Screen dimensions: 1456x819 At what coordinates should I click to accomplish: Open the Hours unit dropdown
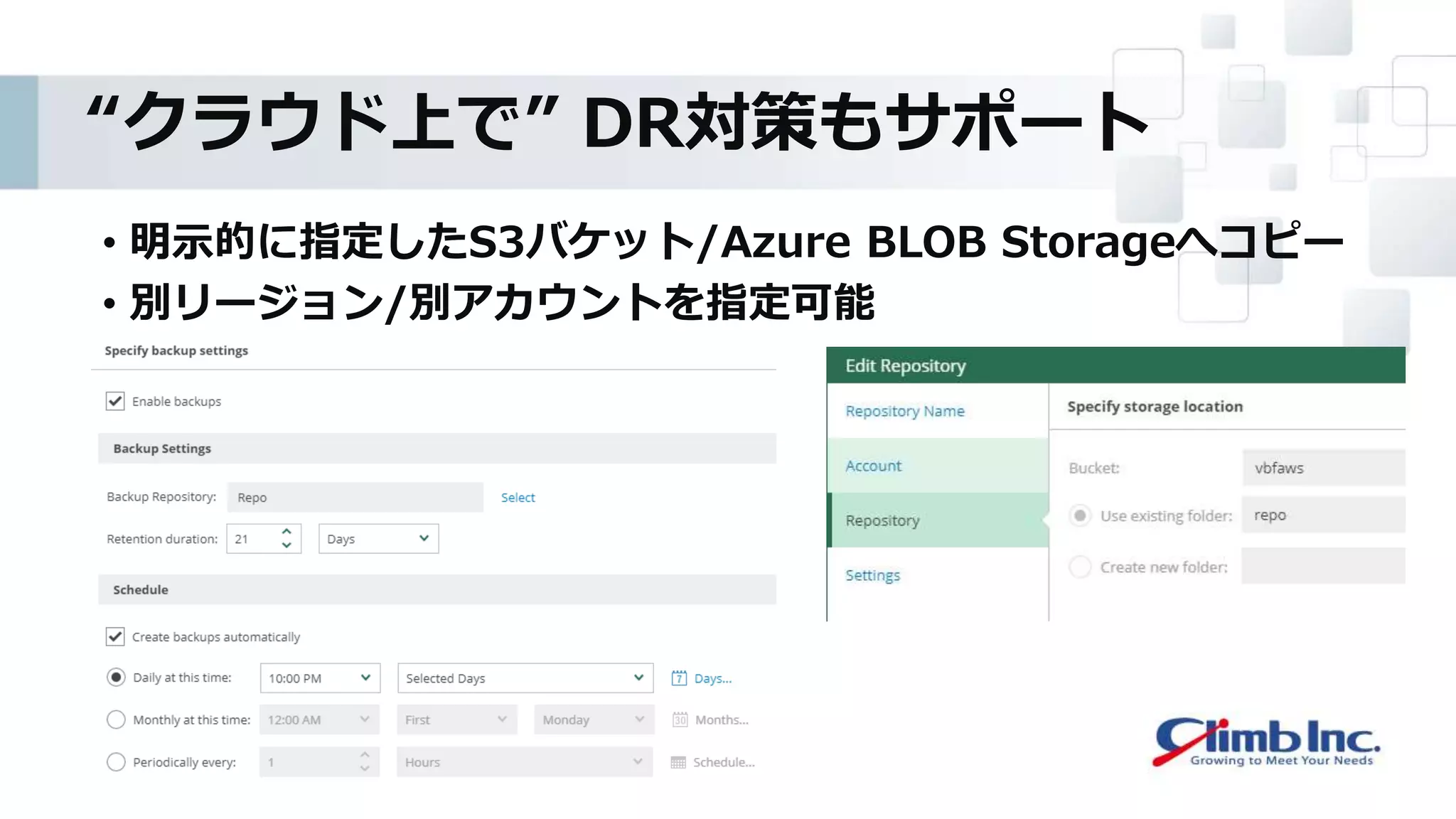click(525, 762)
